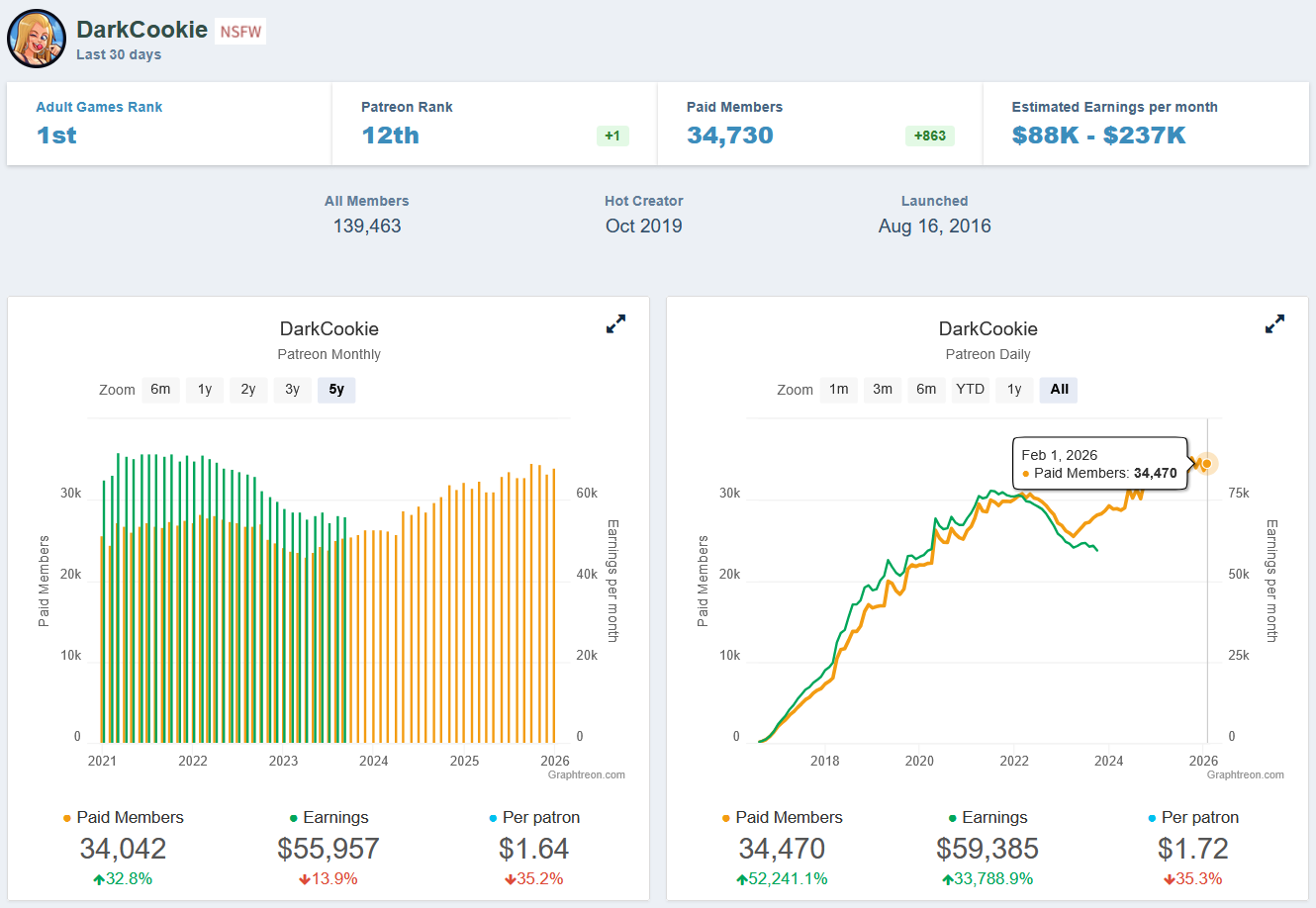Set Monthly chart zoom to 6m
The height and width of the screenshot is (908, 1316).
pyautogui.click(x=160, y=390)
